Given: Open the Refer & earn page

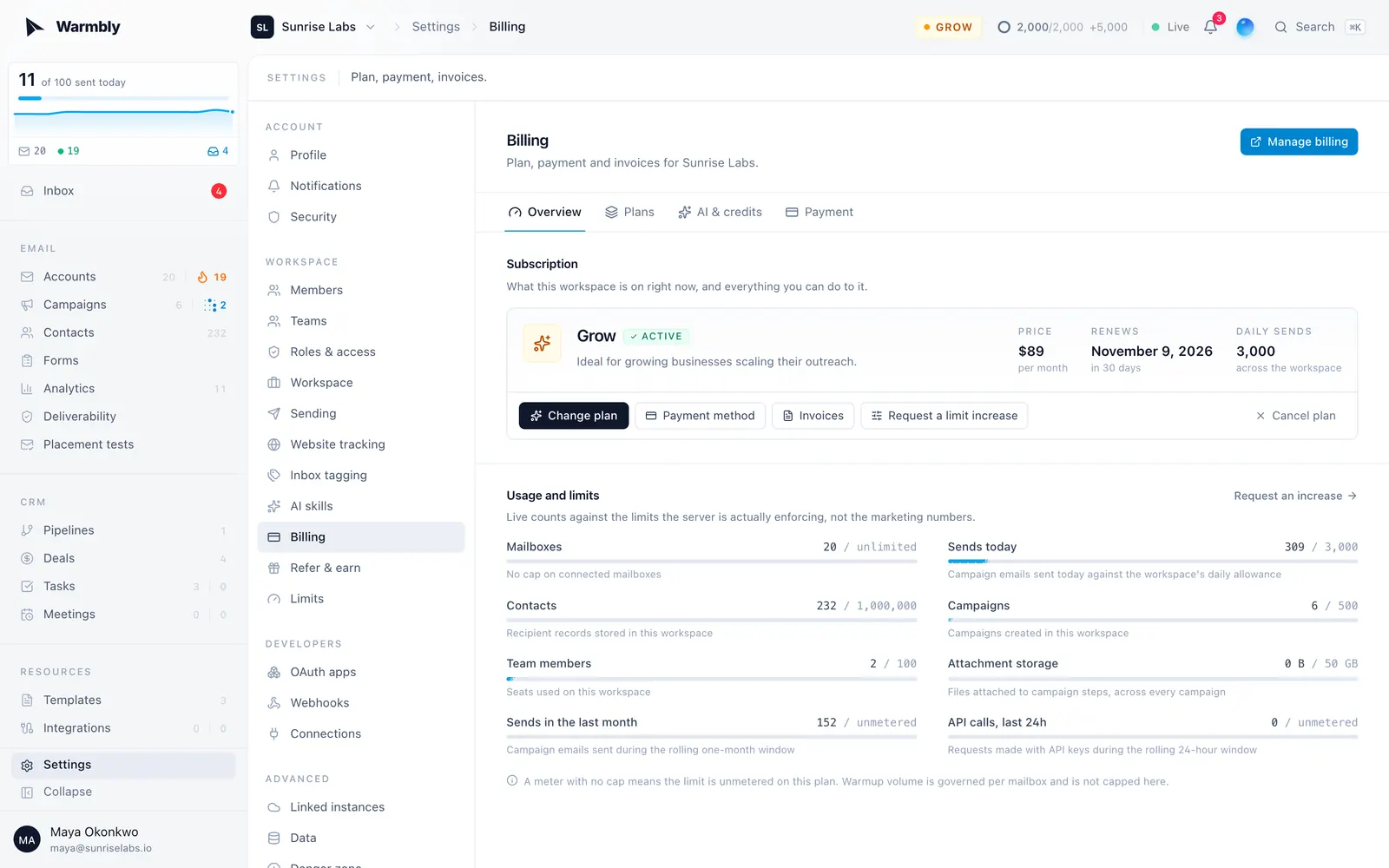Looking at the screenshot, I should [361, 568].
